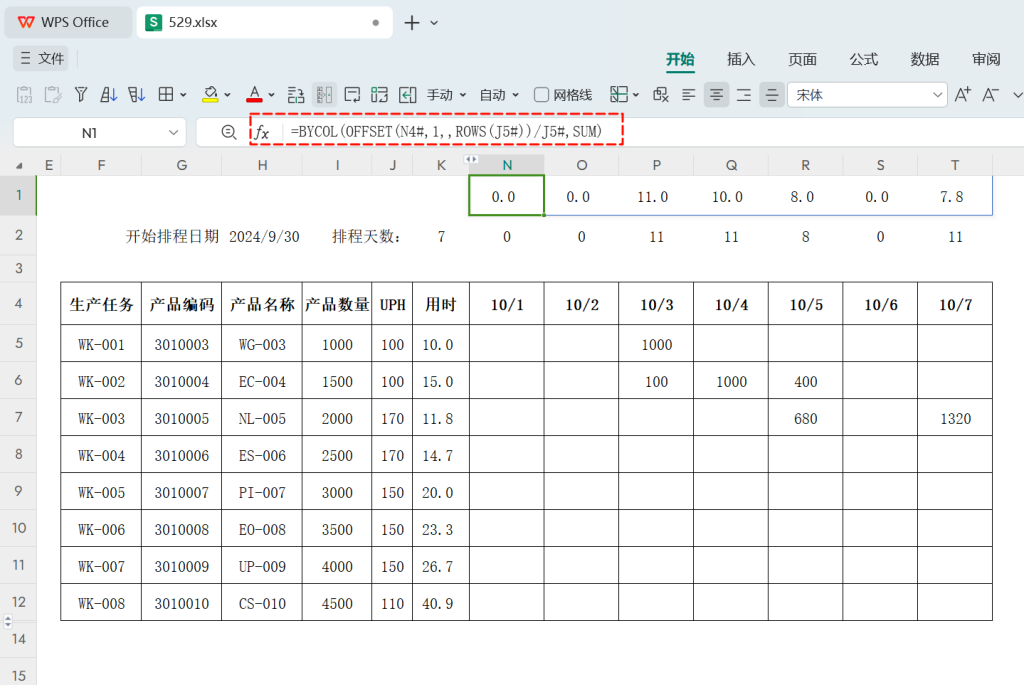This screenshot has height=685, width=1024.
Task: Sort descending with the second sort icon
Action: pyautogui.click(x=136, y=95)
